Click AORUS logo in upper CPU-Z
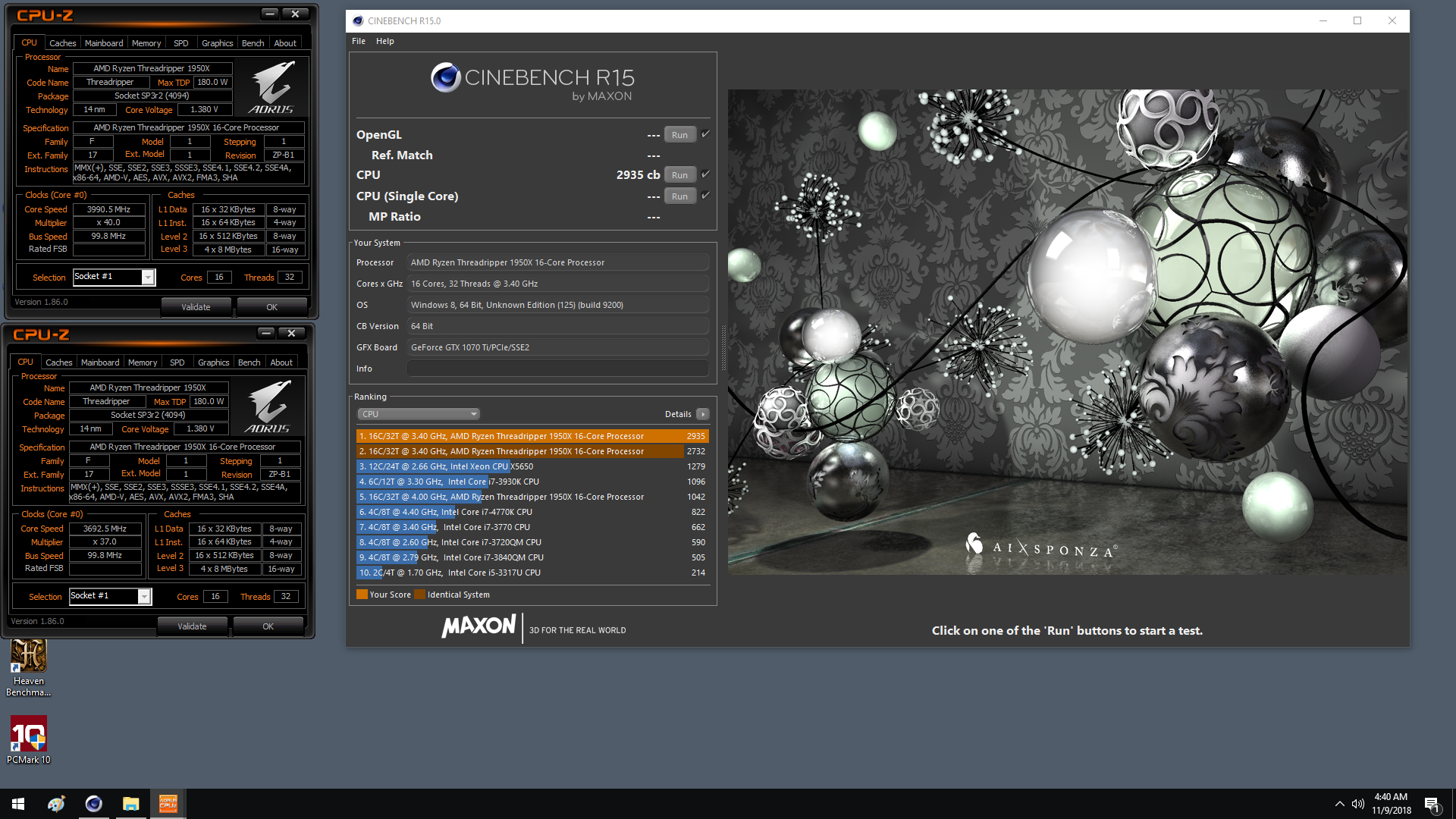1456x819 pixels. [271, 88]
